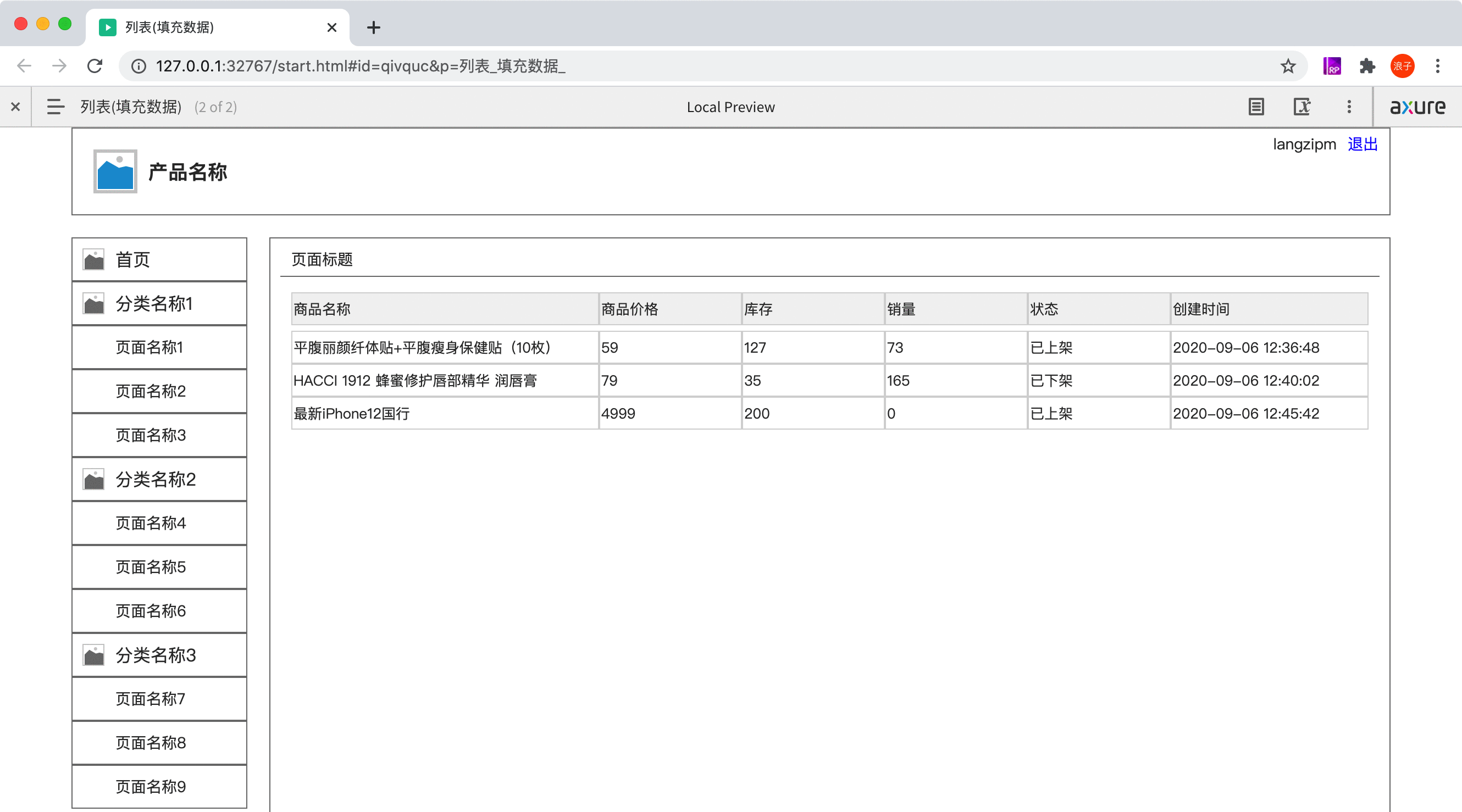The width and height of the screenshot is (1462, 812).
Task: Open 页面名称3 in the side menu
Action: (x=159, y=435)
